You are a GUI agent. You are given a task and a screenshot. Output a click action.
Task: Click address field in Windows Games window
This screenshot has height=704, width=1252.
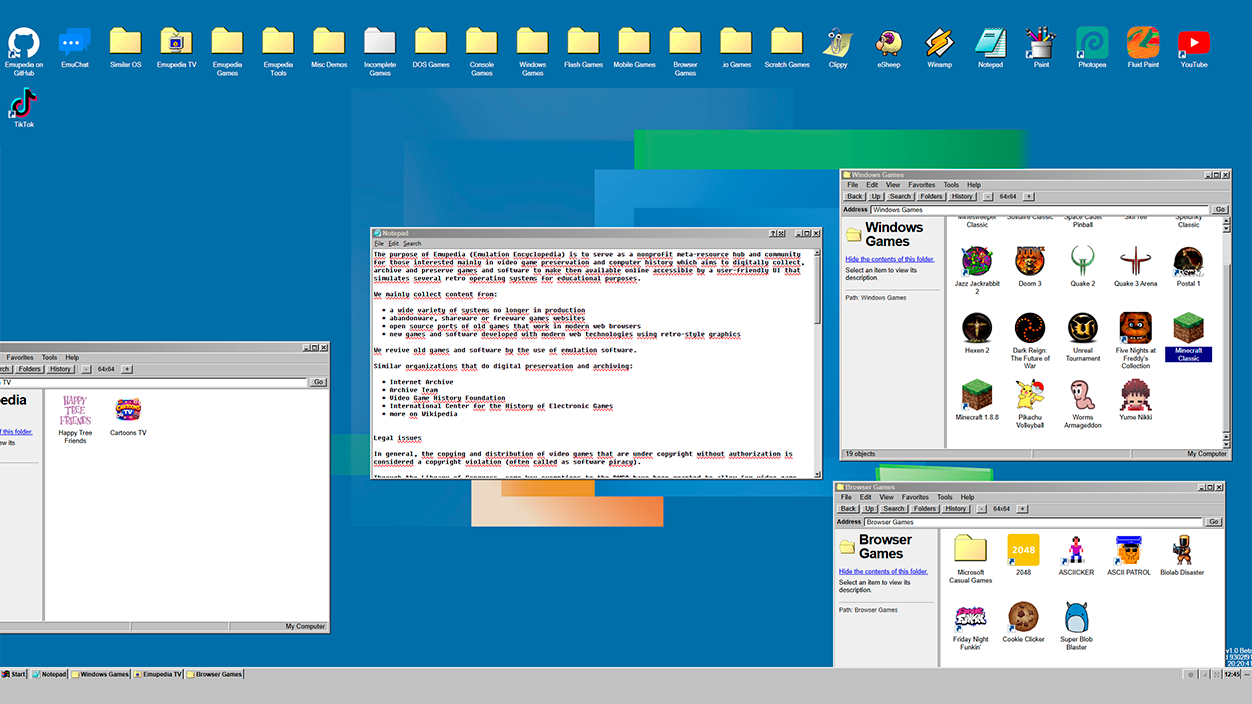click(x=1040, y=210)
